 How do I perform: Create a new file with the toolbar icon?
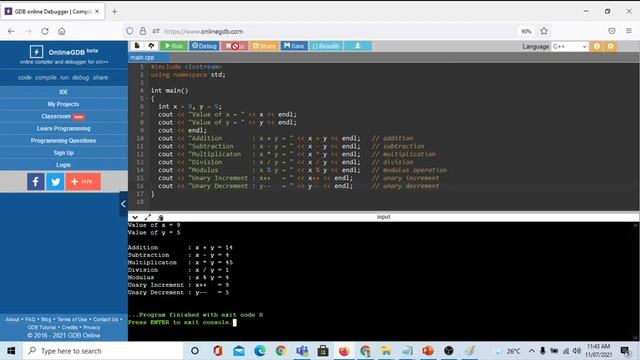[137, 46]
